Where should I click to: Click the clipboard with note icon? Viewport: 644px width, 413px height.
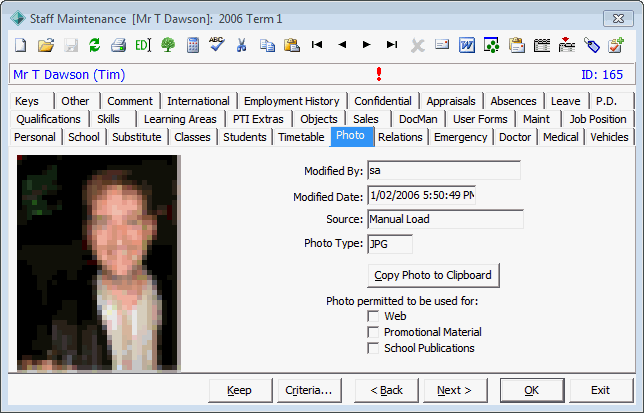click(517, 45)
